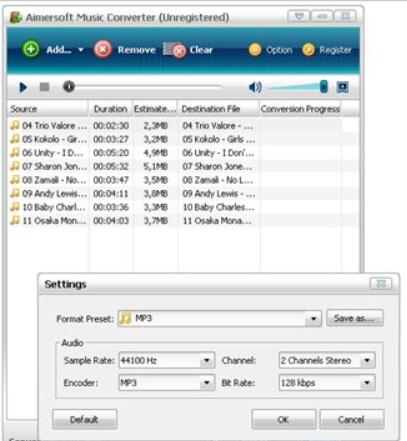Screen dimensions: 407x441
Task: Select the '09 Andy Lewis' source row
Action: click(48, 194)
